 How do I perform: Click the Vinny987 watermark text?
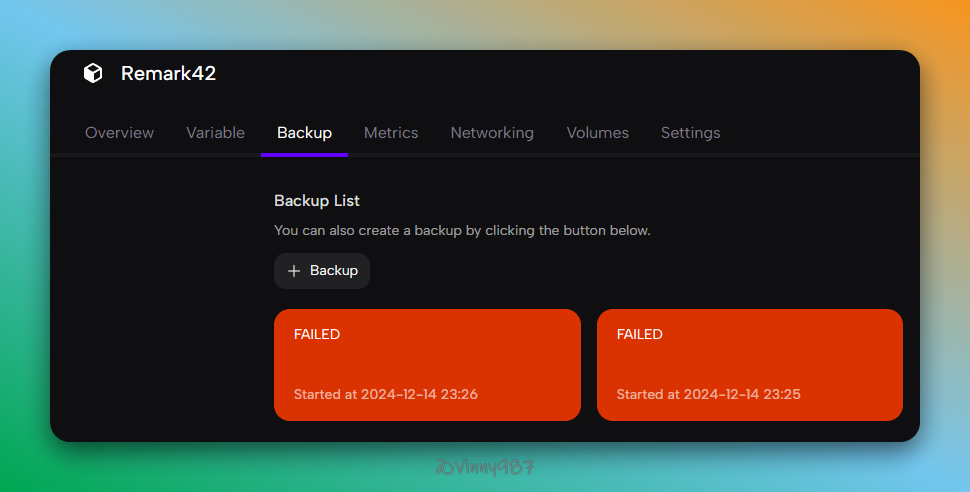(x=485, y=467)
